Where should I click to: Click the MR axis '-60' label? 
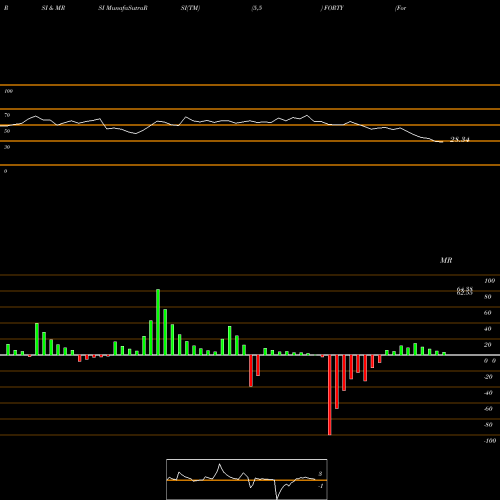(488, 409)
